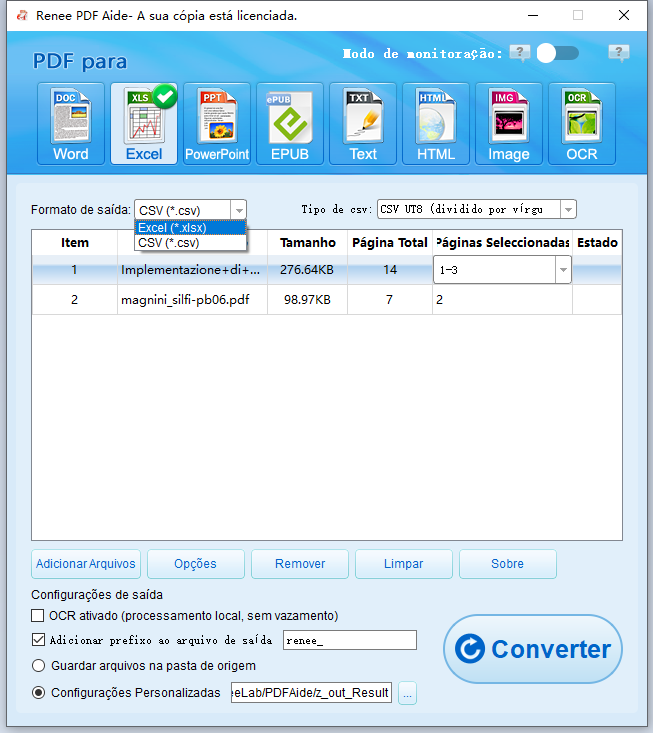Viewport: 653px width, 733px height.
Task: Click the Estado column header
Action: point(597,243)
